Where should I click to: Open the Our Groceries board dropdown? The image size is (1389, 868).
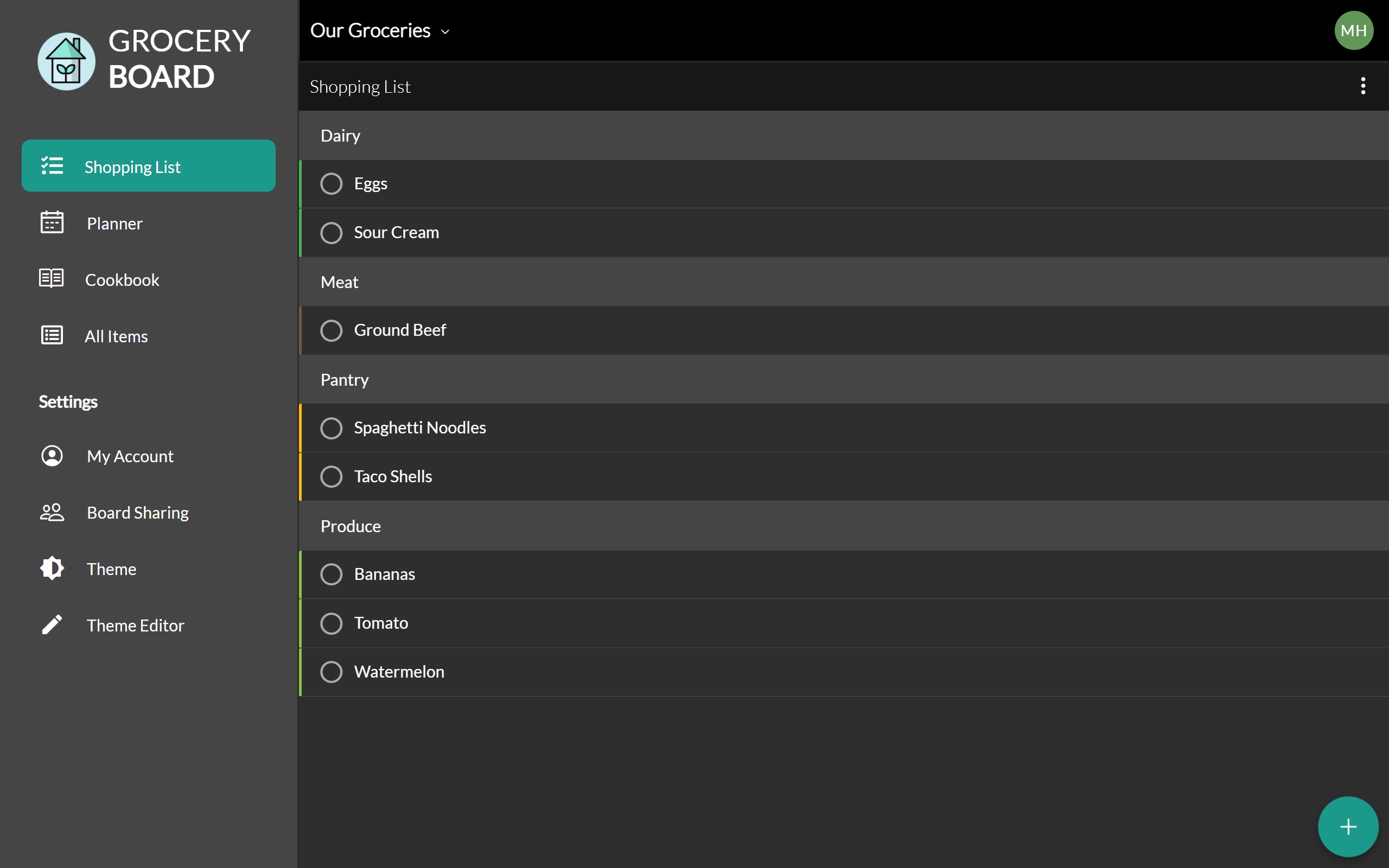pyautogui.click(x=380, y=30)
